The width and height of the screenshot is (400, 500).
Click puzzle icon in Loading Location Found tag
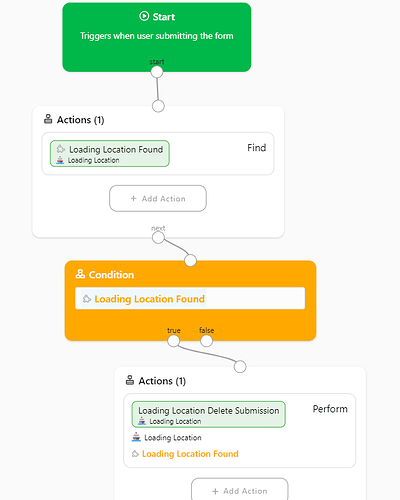(61, 149)
